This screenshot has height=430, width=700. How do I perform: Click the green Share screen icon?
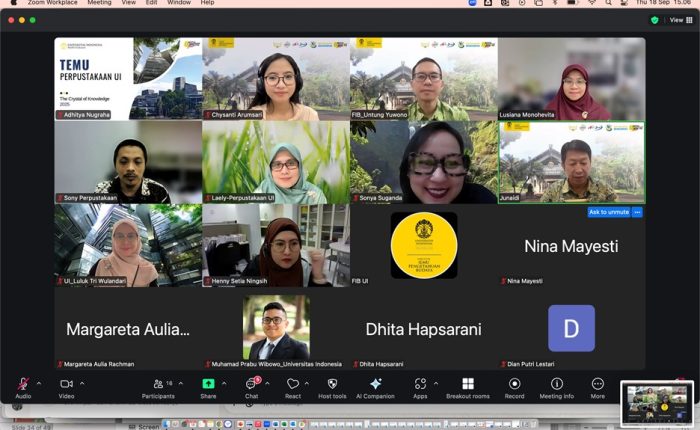(x=208, y=384)
